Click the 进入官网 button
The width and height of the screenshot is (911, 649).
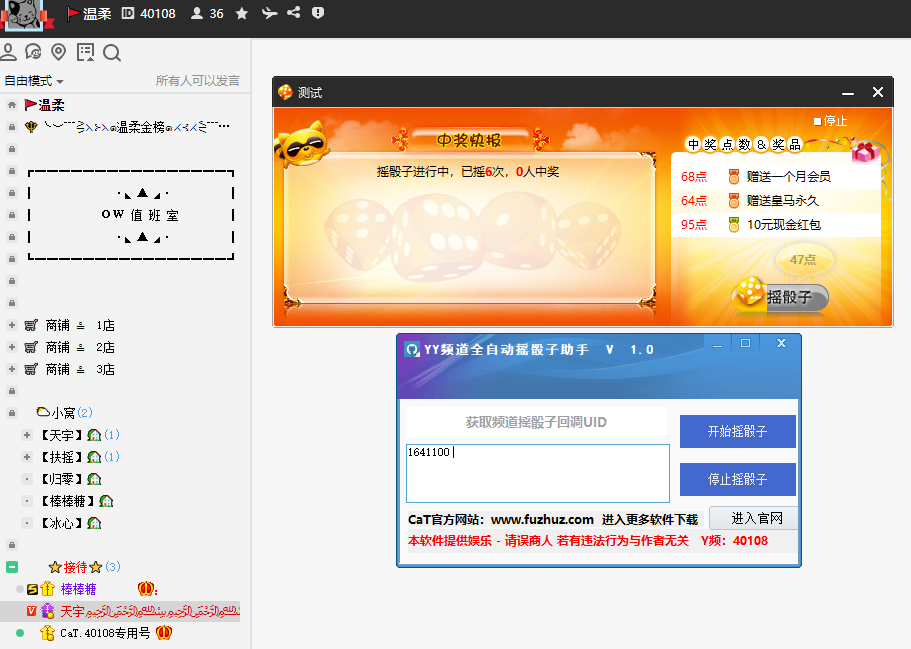tap(755, 518)
